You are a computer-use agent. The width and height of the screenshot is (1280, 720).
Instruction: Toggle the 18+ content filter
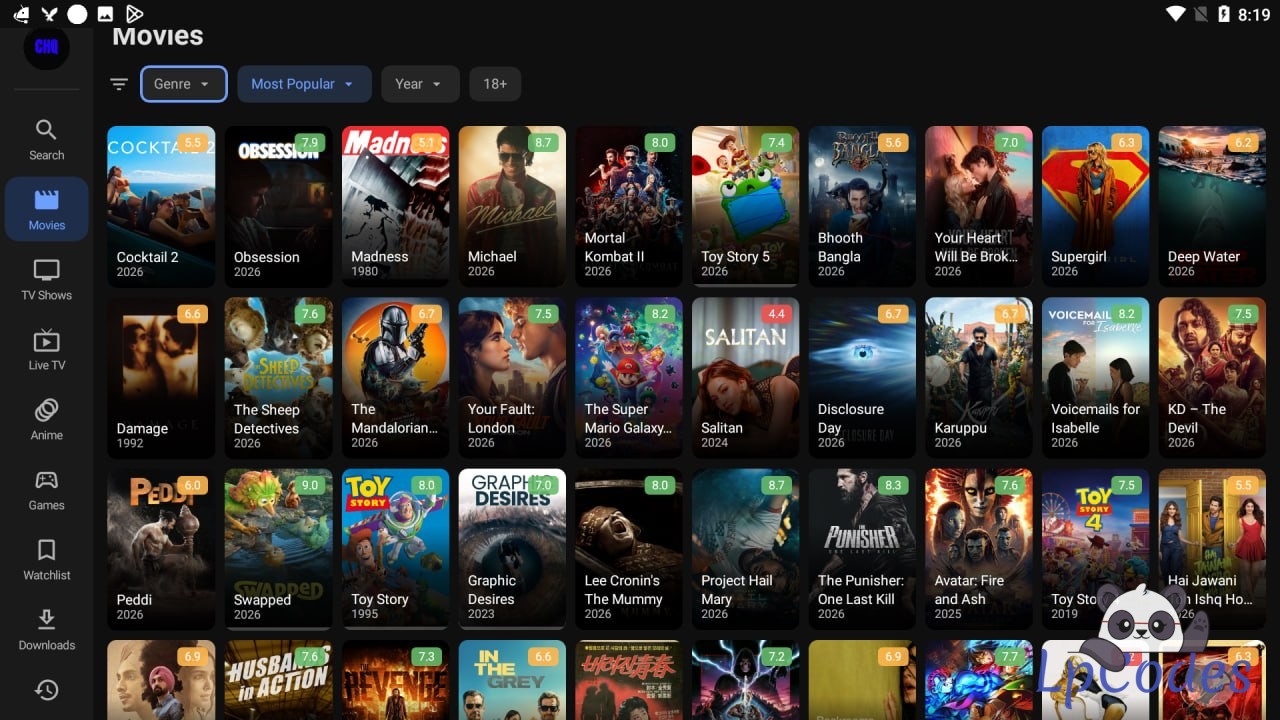tap(495, 84)
